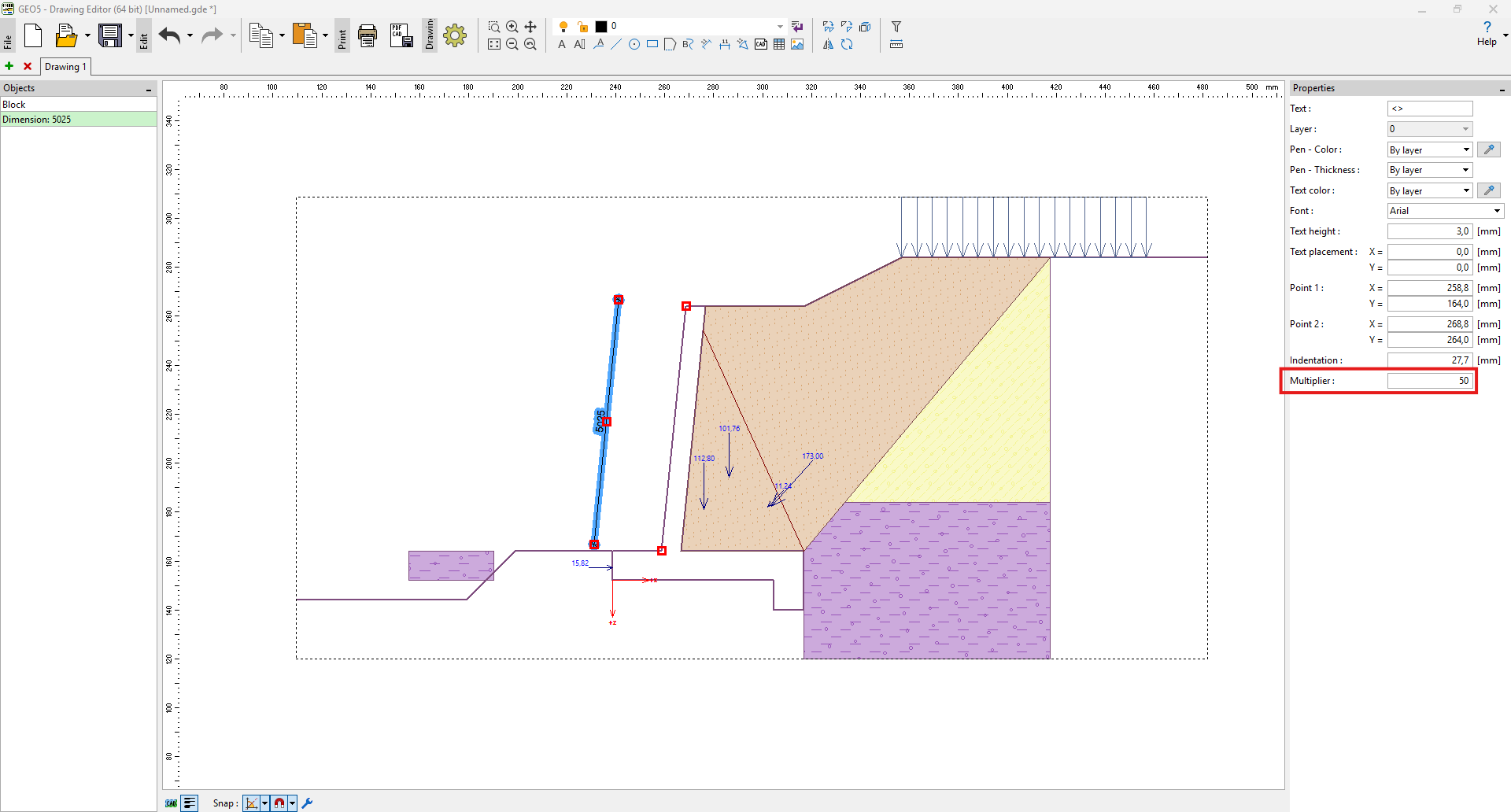The width and height of the screenshot is (1511, 812).
Task: Click the Pen - Color eyedropper button
Action: point(1488,149)
